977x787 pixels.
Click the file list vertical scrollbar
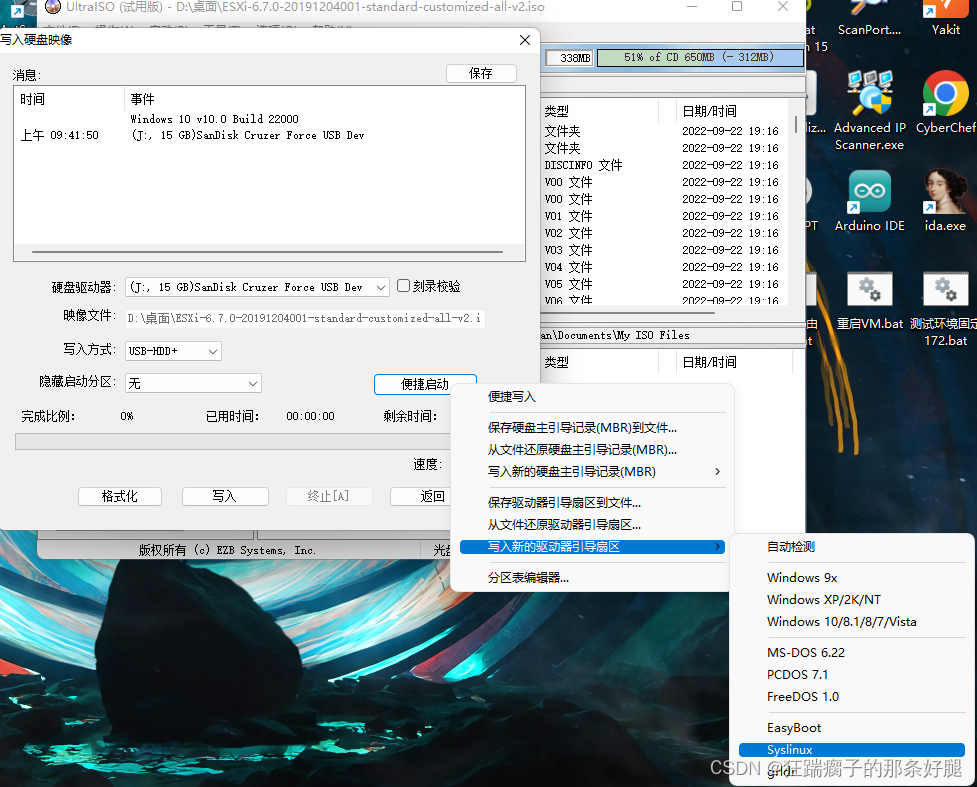[x=796, y=125]
